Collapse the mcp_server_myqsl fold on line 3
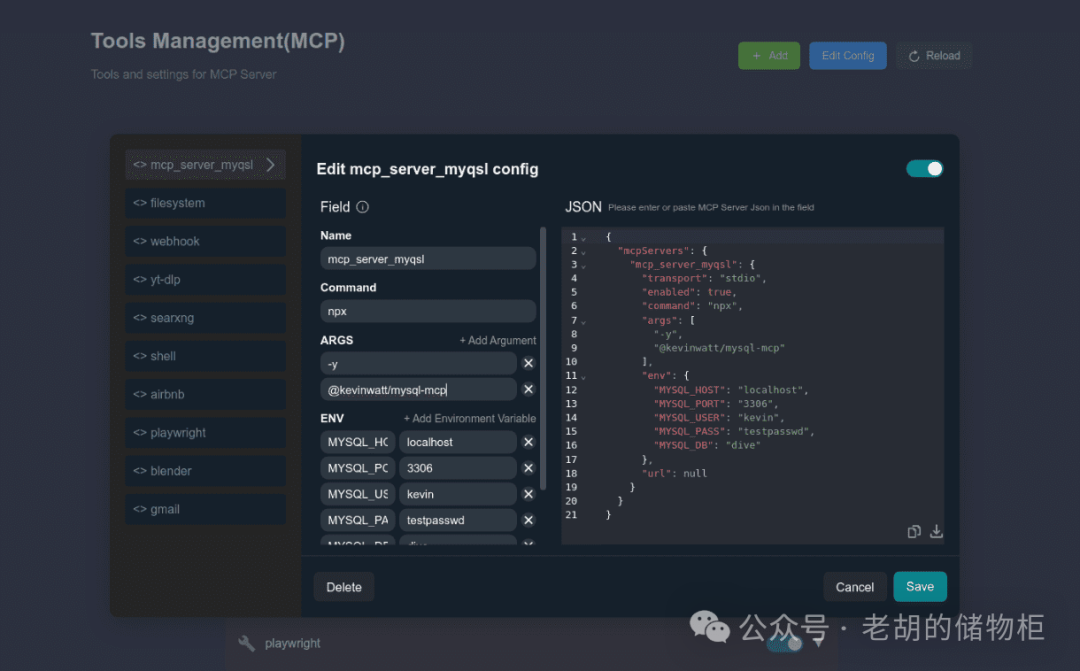Screen dimensions: 1080x671 (x=583, y=266)
